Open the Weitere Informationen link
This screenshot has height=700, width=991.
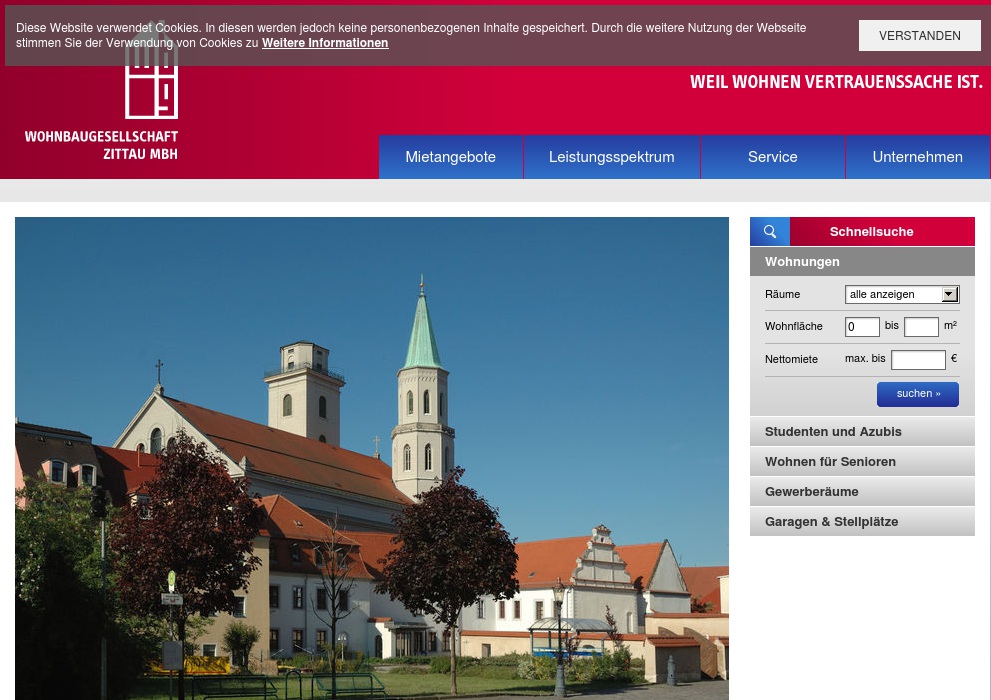[x=324, y=43]
